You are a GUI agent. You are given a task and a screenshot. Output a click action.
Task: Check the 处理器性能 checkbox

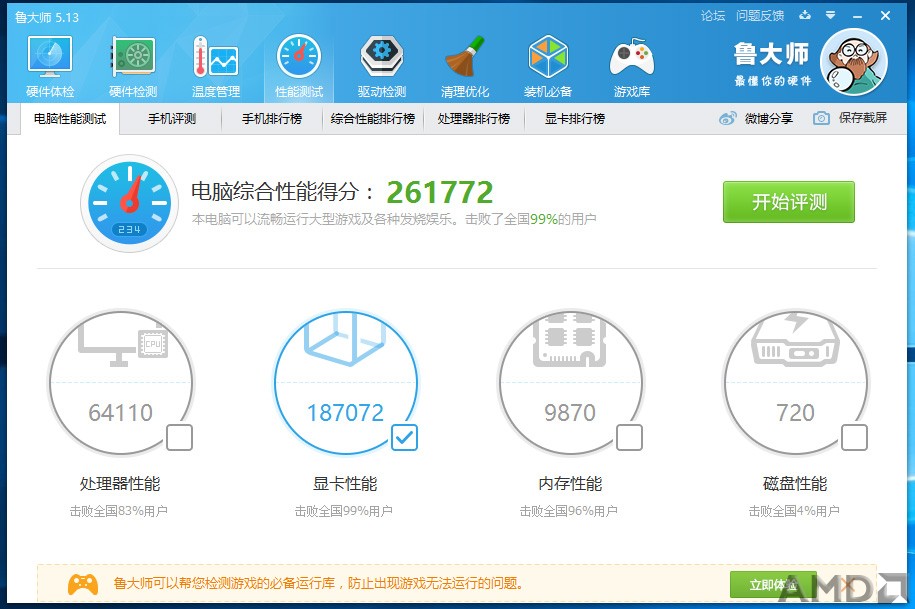(x=179, y=438)
